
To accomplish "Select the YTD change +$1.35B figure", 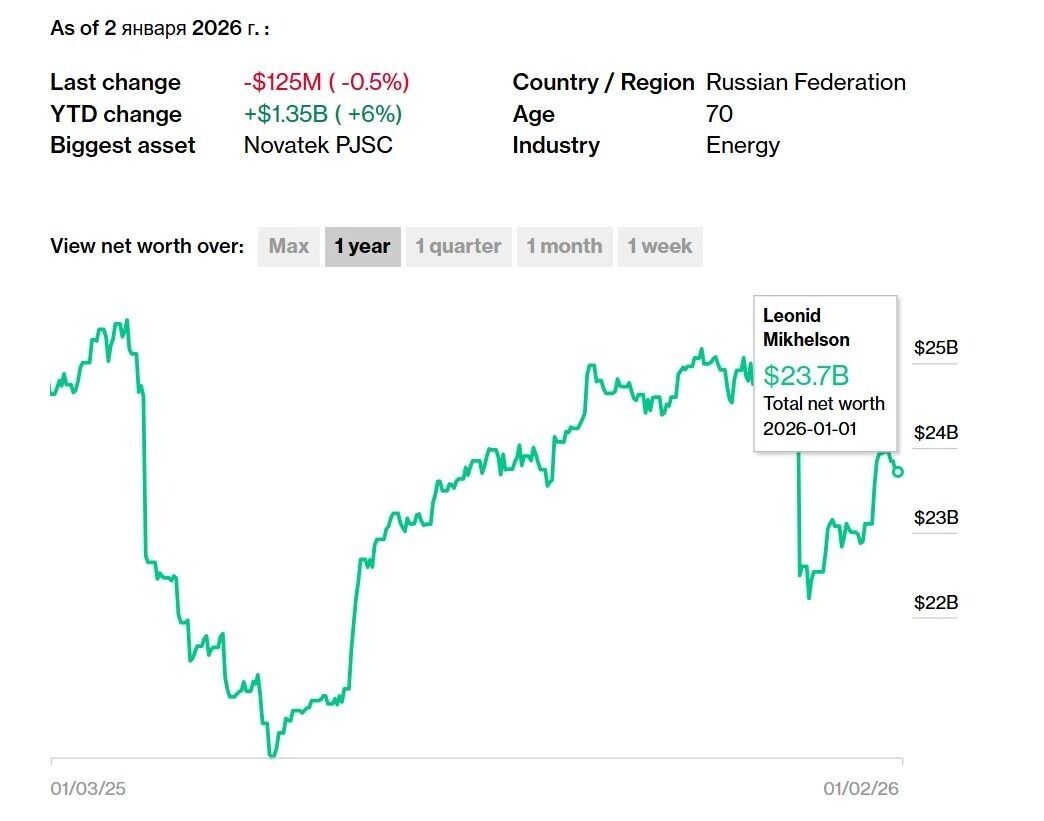I will click(x=322, y=114).
